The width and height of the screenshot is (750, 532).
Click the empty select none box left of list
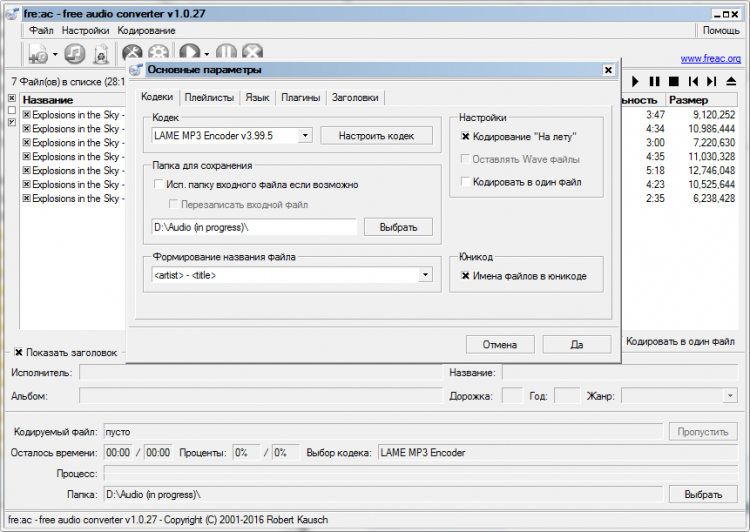[12, 110]
